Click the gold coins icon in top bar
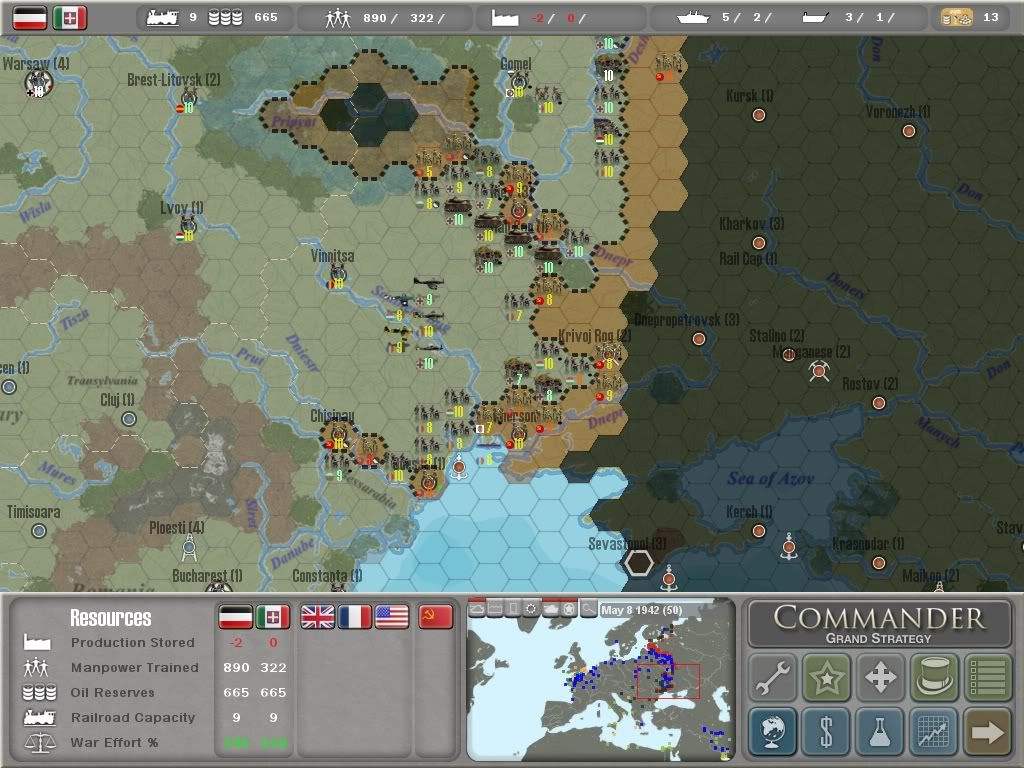 (x=956, y=18)
